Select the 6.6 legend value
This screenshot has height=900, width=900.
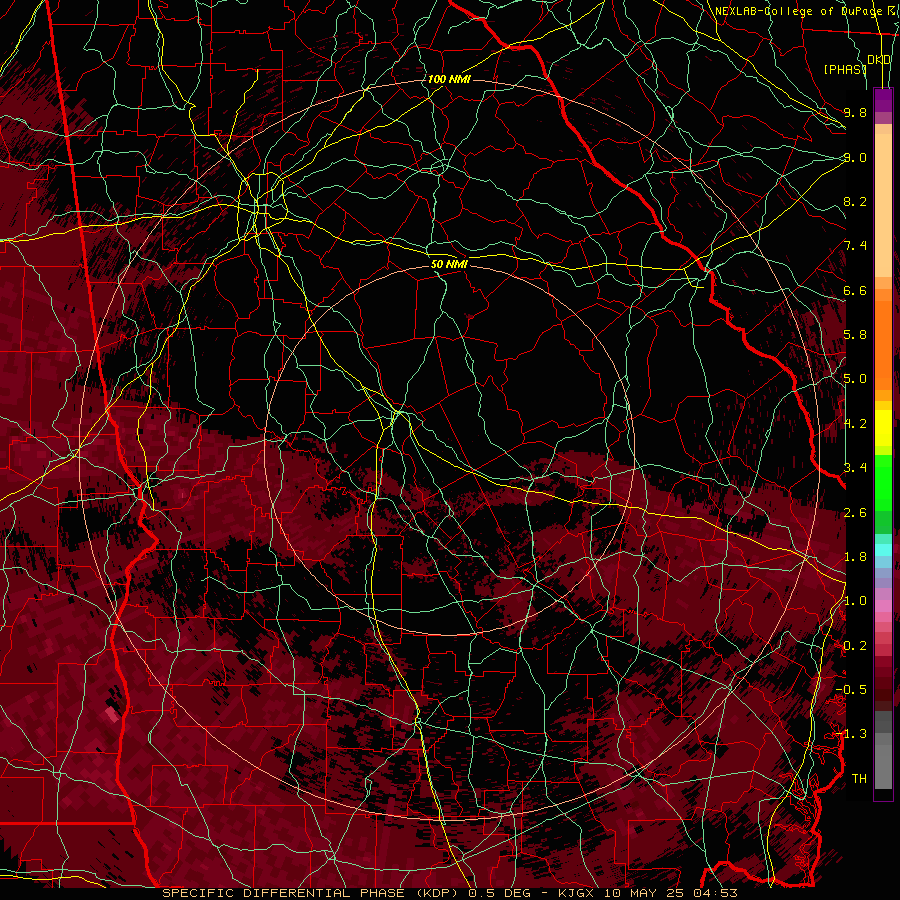(855, 290)
